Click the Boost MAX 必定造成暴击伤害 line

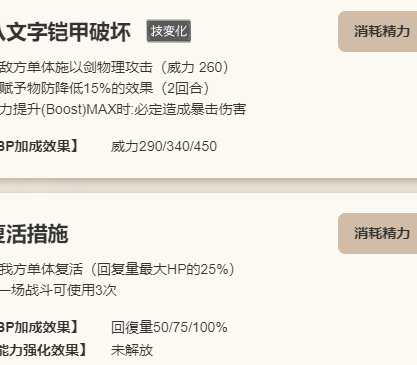[123, 109]
